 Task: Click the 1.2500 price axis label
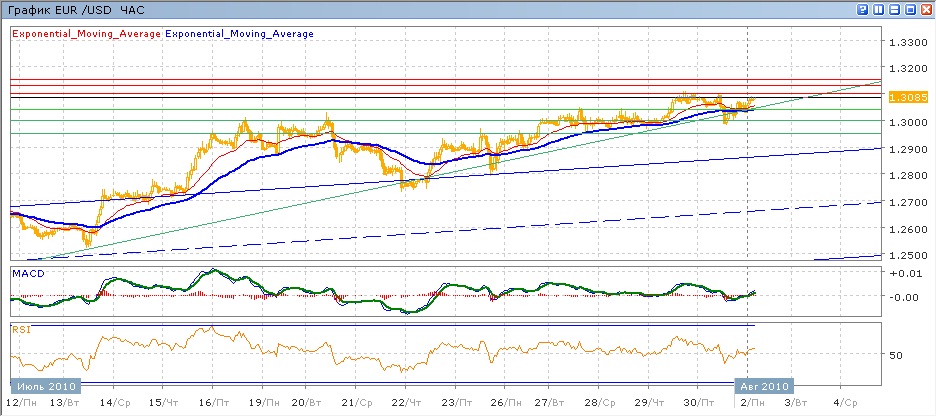[x=908, y=256]
